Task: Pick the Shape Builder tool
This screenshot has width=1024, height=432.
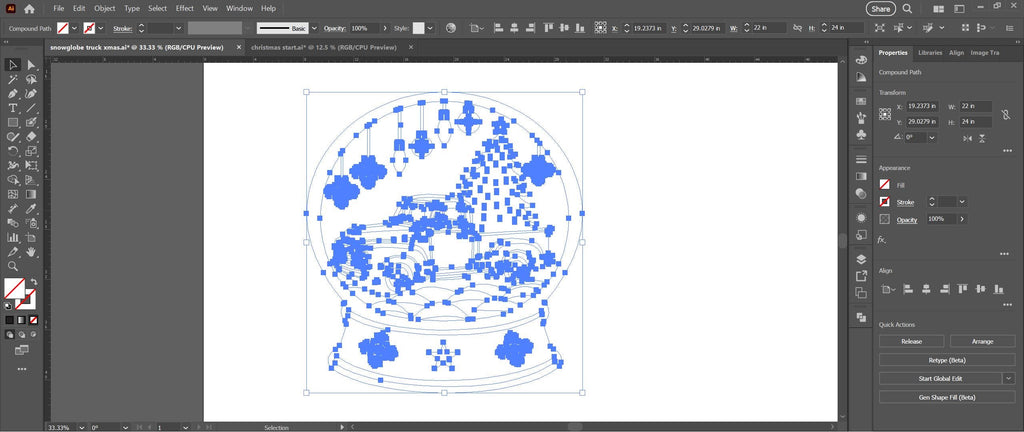Action: pos(12,179)
